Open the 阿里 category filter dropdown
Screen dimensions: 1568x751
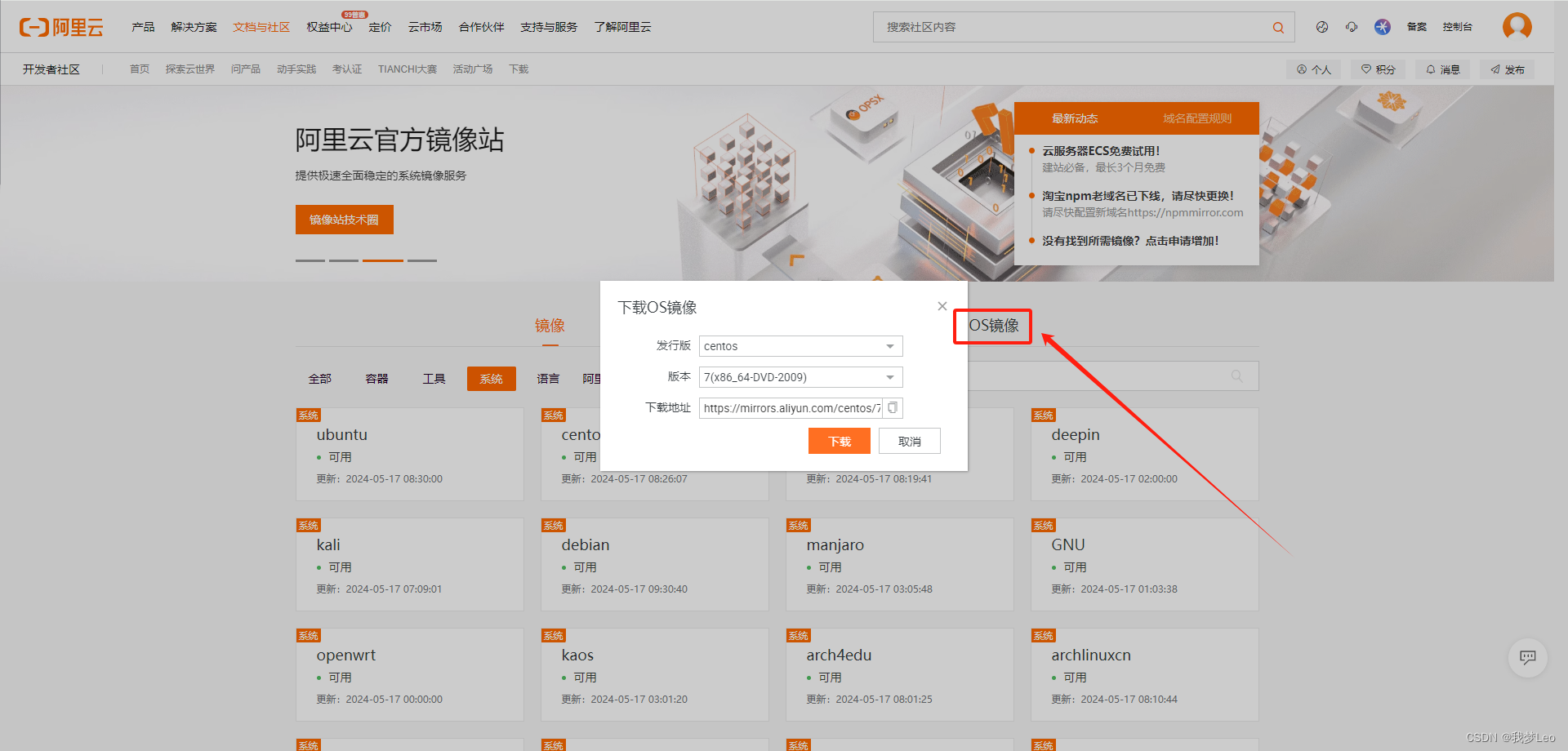[x=594, y=378]
